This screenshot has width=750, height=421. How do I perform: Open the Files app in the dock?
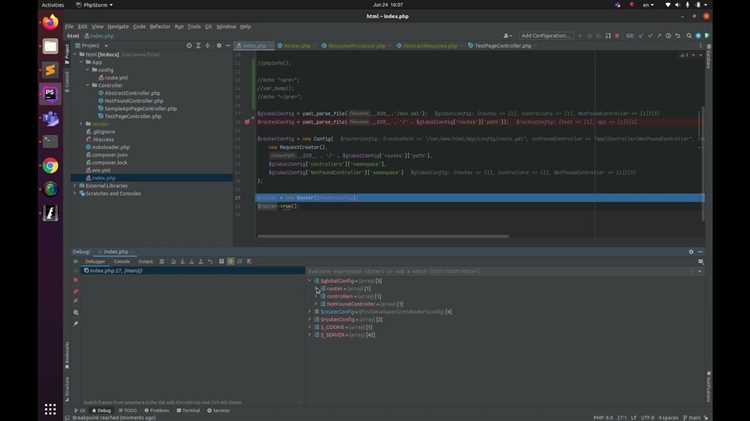(x=50, y=46)
